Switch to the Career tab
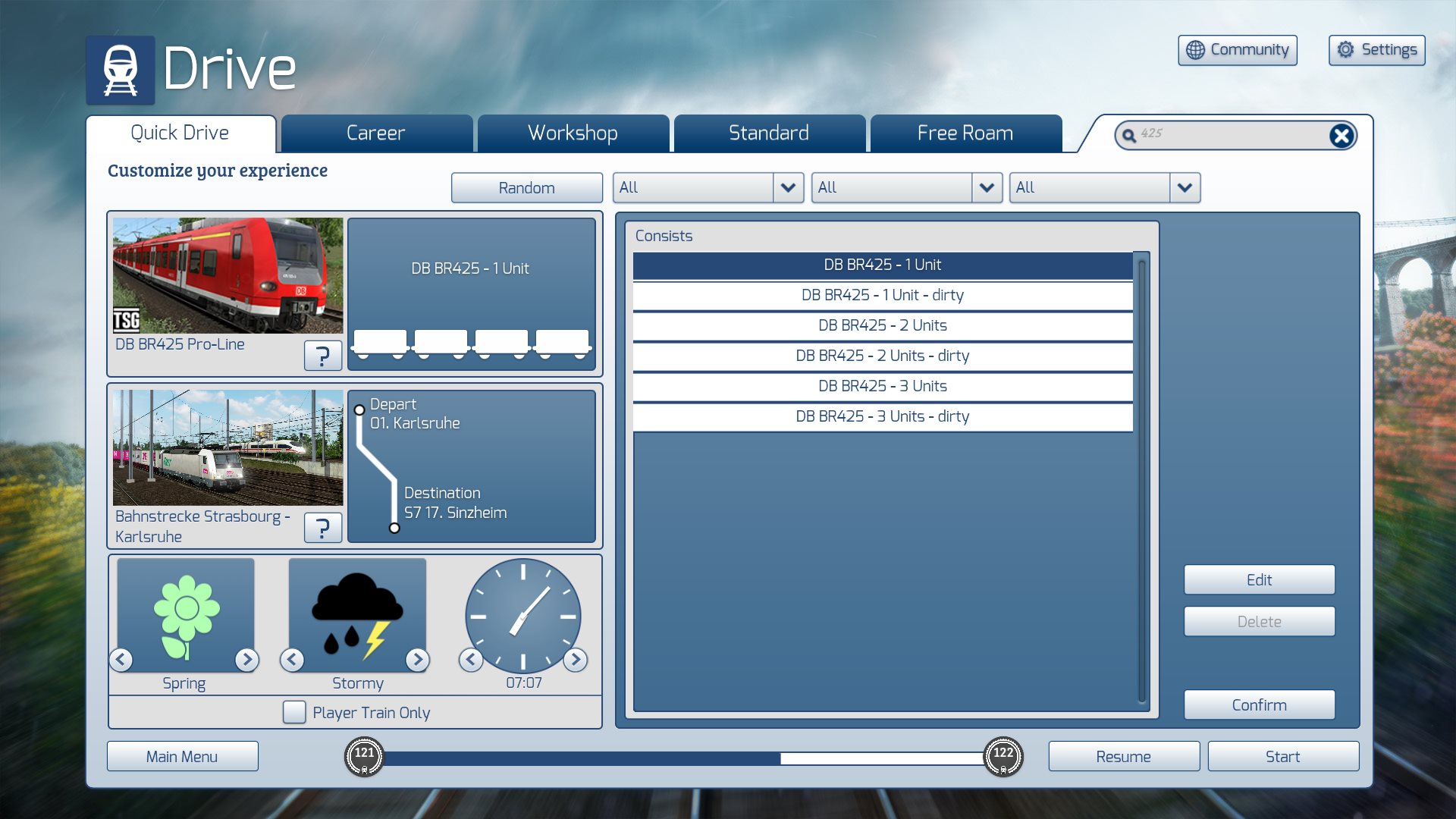Screen dimensions: 1456x819 tap(376, 133)
